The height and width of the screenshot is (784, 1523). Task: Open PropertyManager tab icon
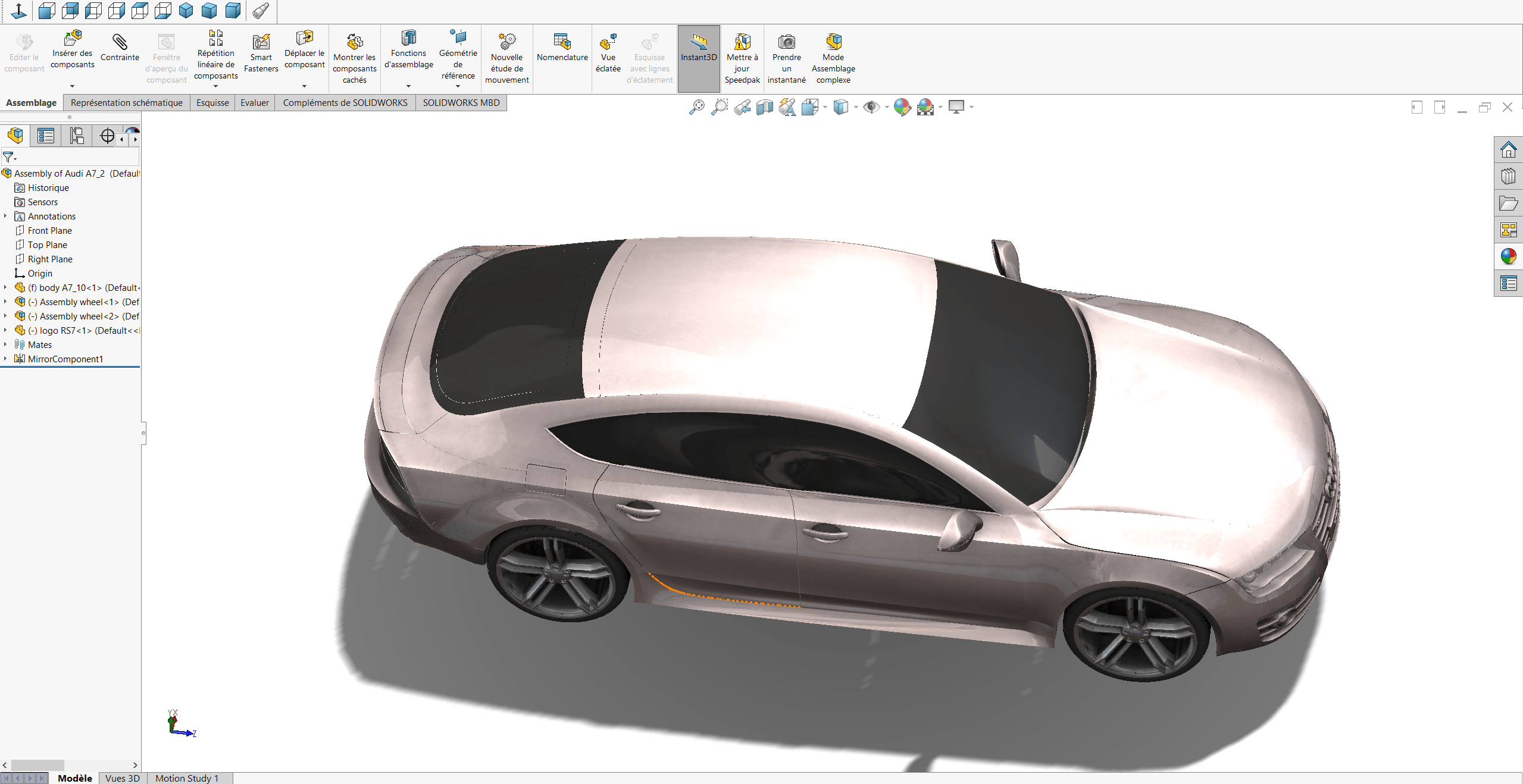tap(46, 136)
